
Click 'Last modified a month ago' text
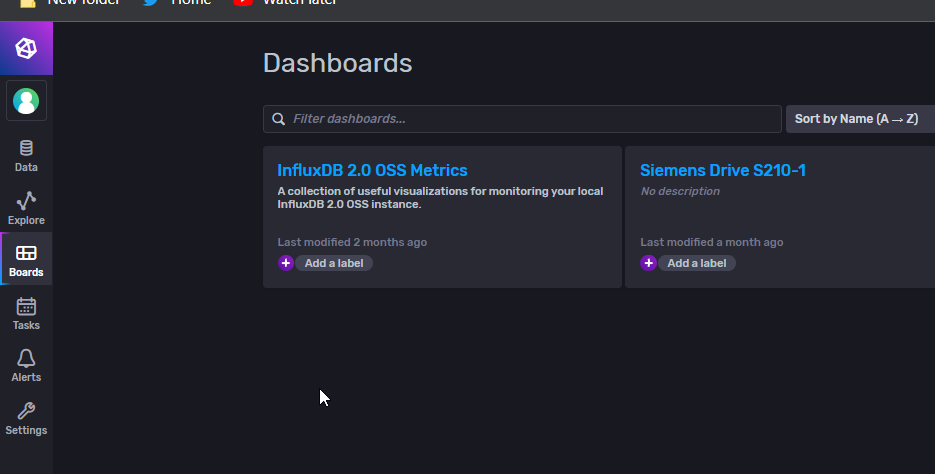(x=711, y=242)
